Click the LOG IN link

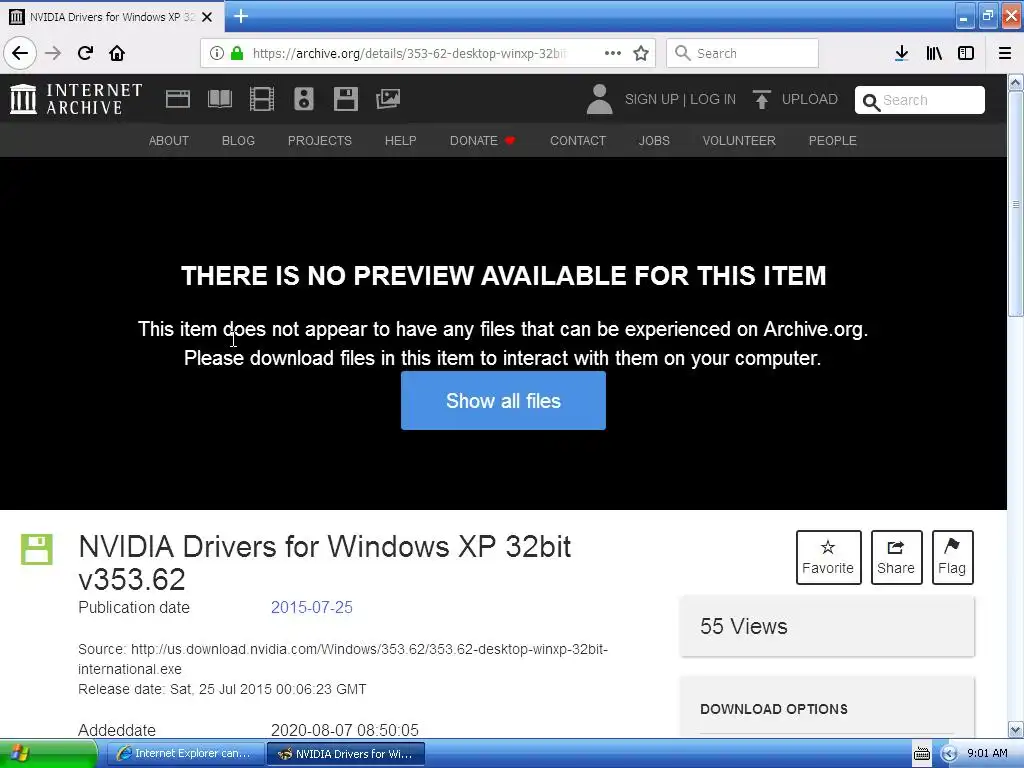click(713, 99)
